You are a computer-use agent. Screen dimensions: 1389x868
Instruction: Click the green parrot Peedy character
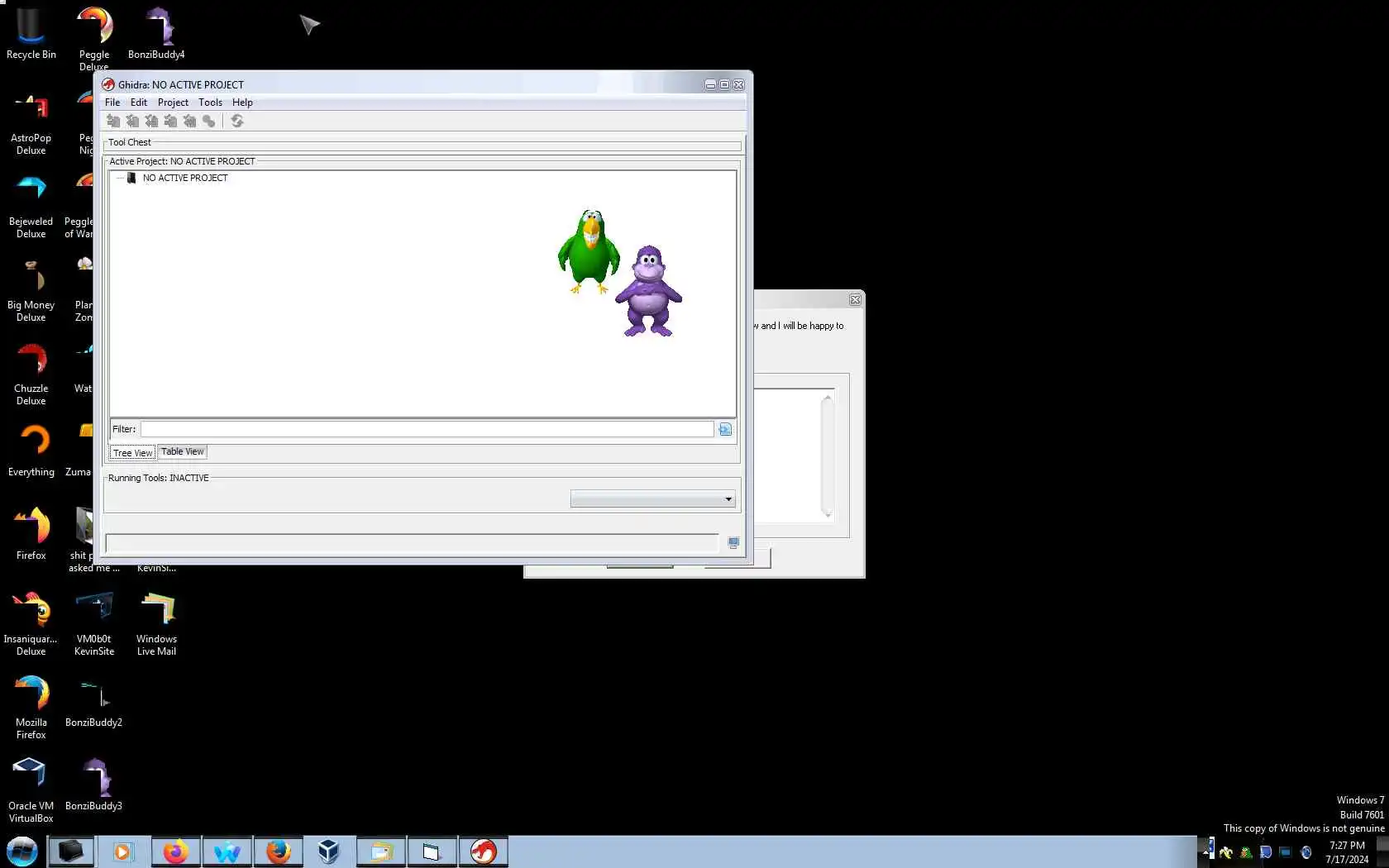click(x=589, y=251)
